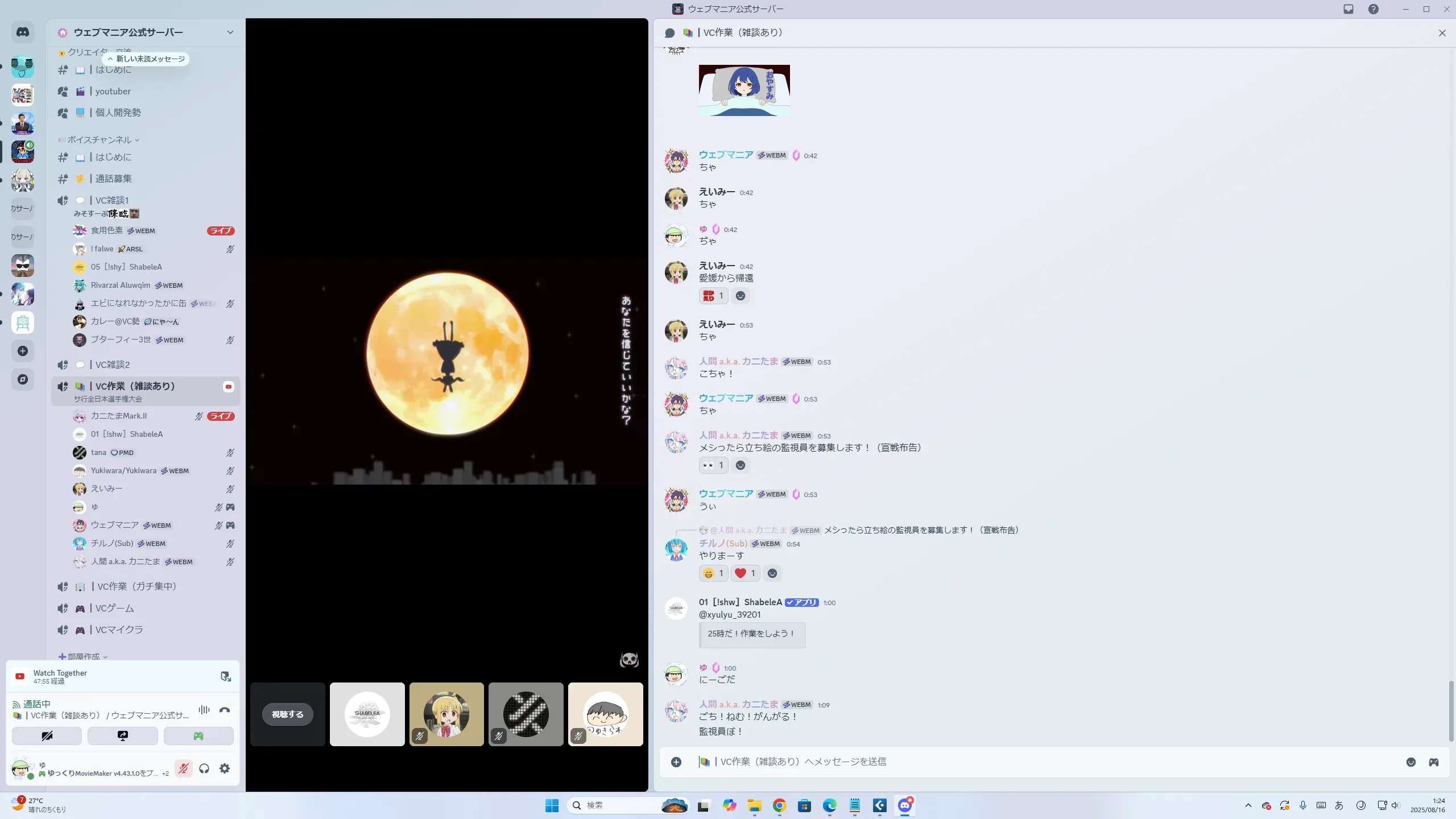Jump to 新しい未読メッセージ banner
Viewport: 1456px width, 819px height.
click(146, 59)
